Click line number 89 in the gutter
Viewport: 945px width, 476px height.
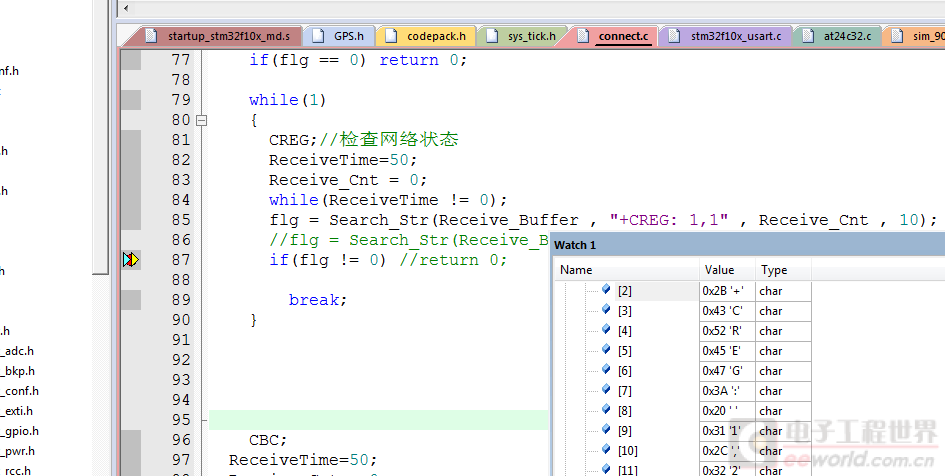point(181,300)
